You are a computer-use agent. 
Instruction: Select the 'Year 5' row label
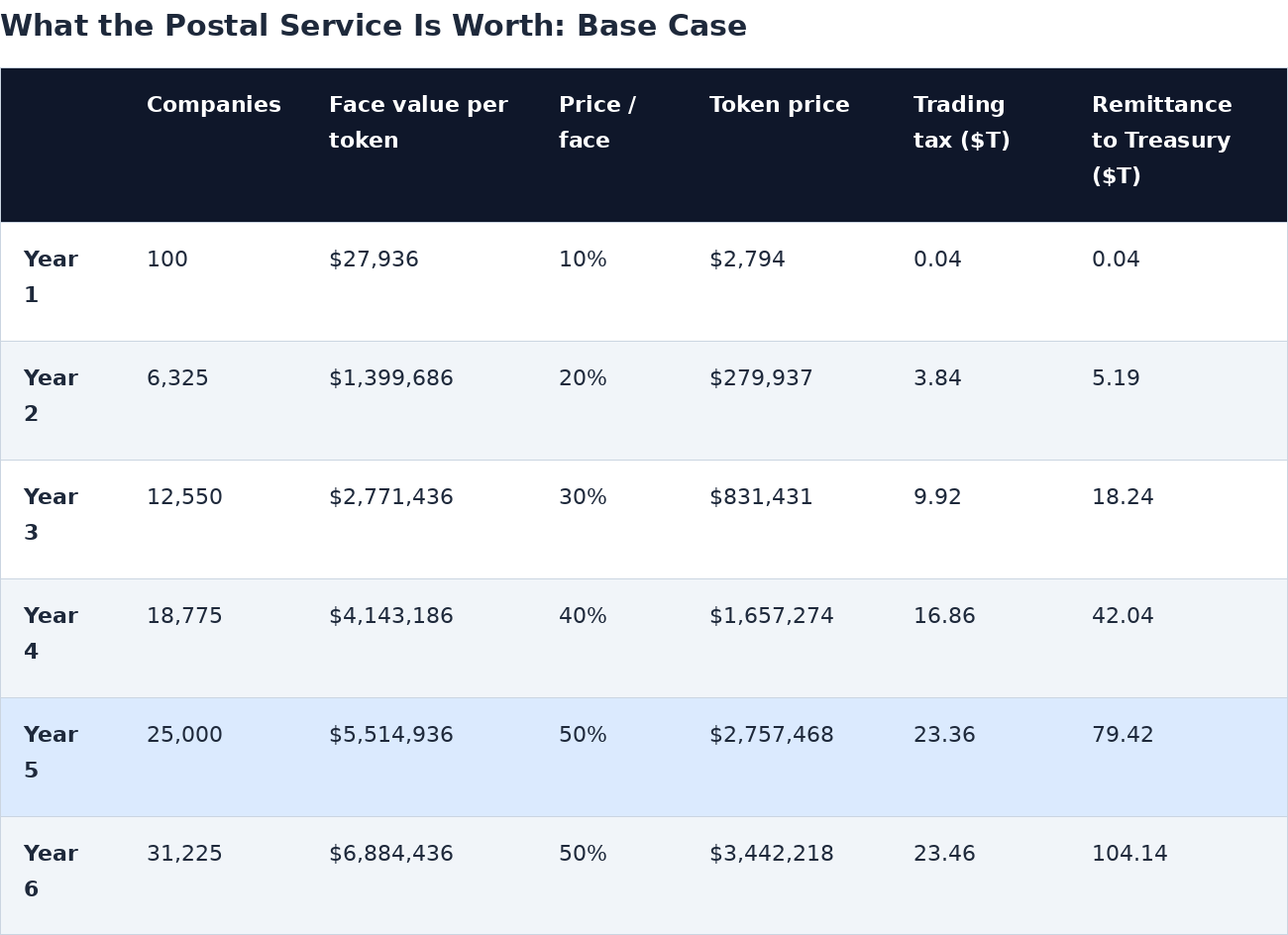coord(51,754)
